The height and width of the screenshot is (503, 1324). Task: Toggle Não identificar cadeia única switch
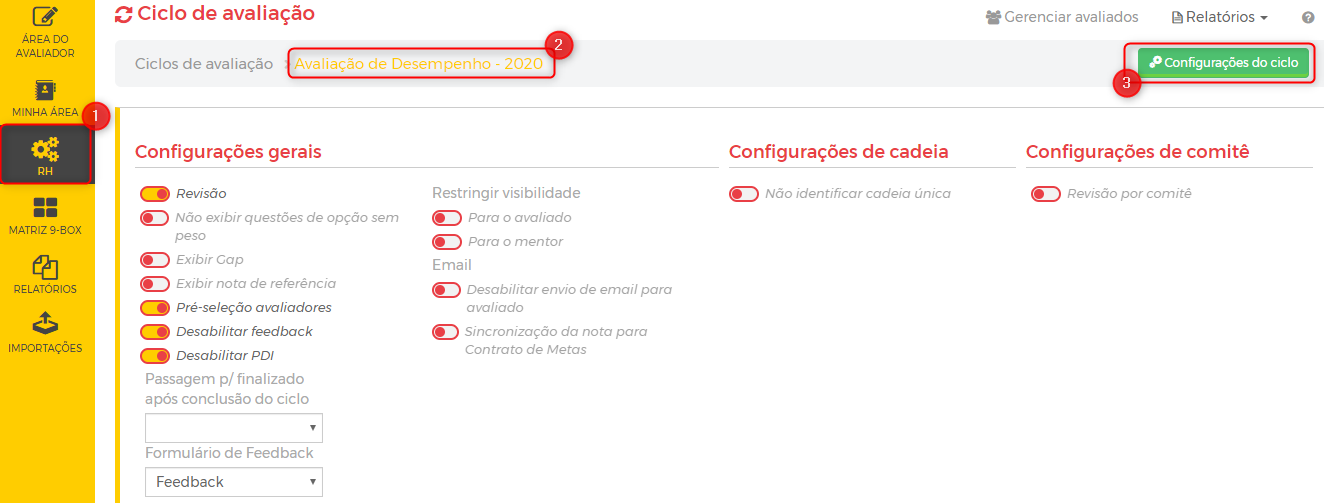point(744,194)
